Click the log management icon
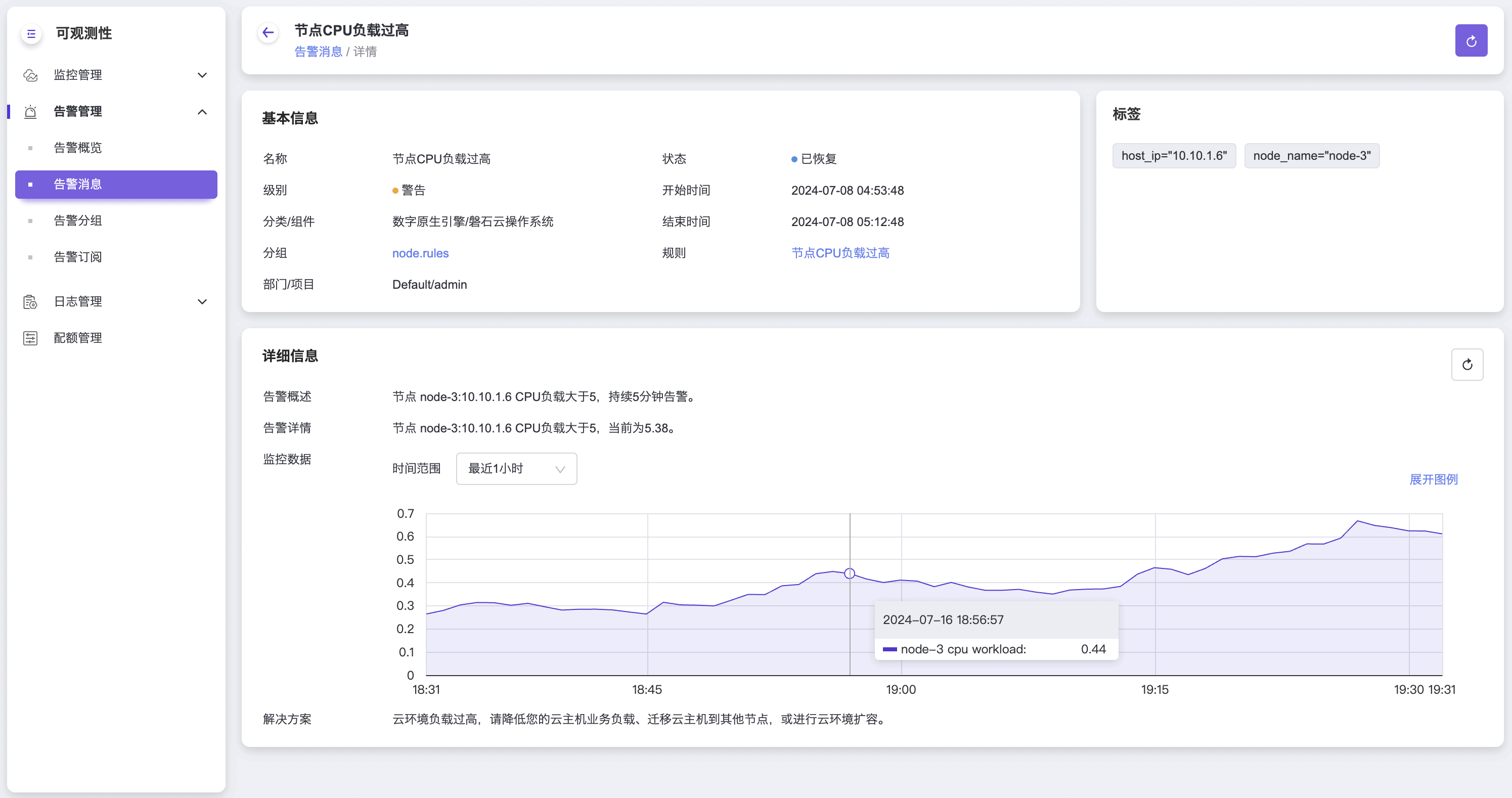Image resolution: width=1512 pixels, height=798 pixels. pyautogui.click(x=30, y=301)
